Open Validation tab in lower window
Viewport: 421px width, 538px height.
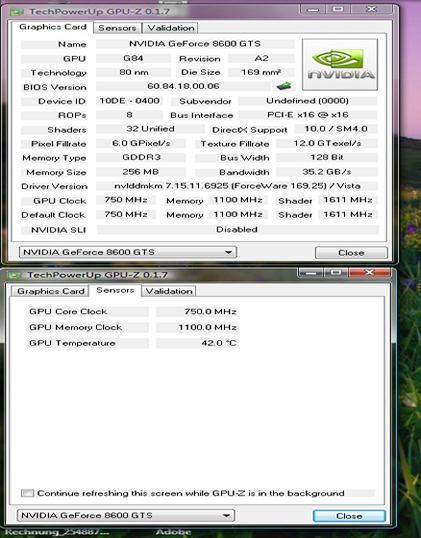(x=168, y=291)
